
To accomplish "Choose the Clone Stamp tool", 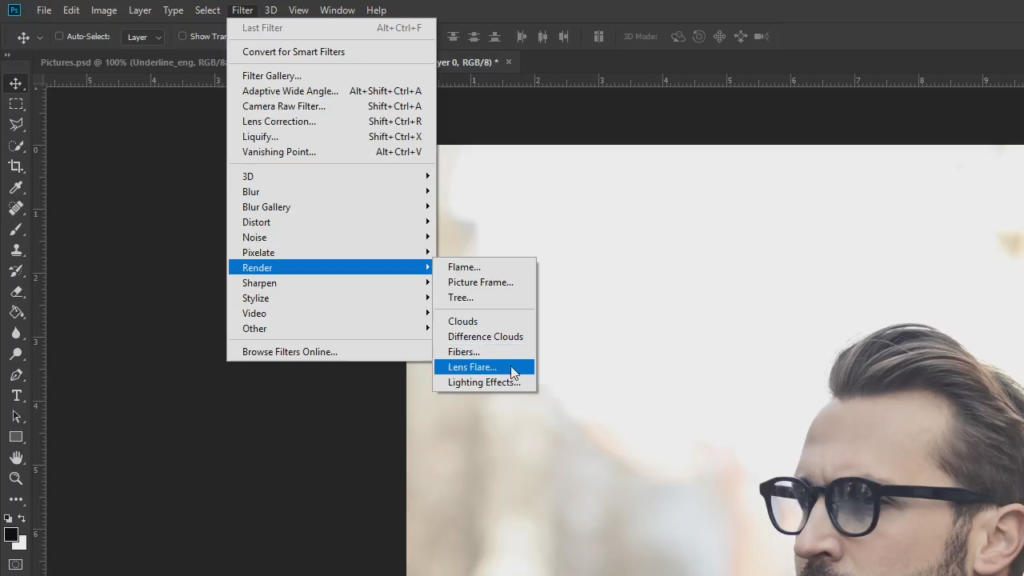I will pyautogui.click(x=16, y=250).
